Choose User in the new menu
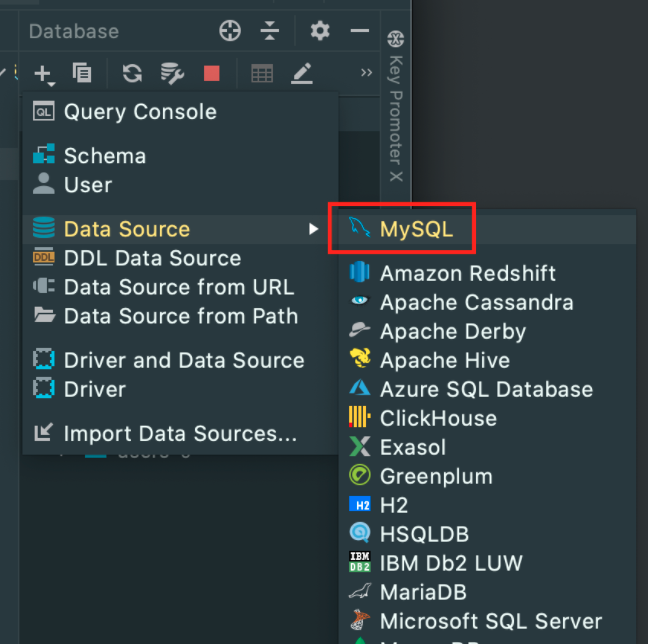This screenshot has width=648, height=644. pyautogui.click(x=180, y=185)
